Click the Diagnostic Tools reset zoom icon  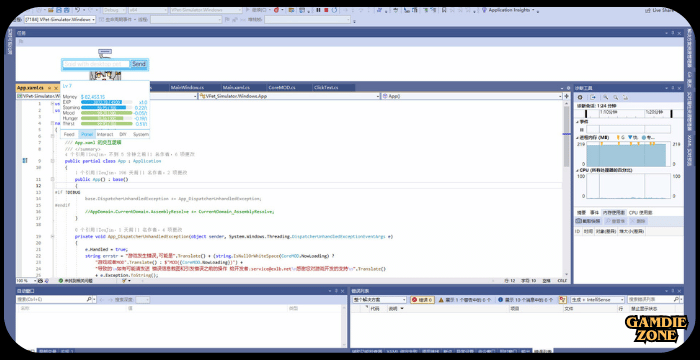tap(625, 97)
